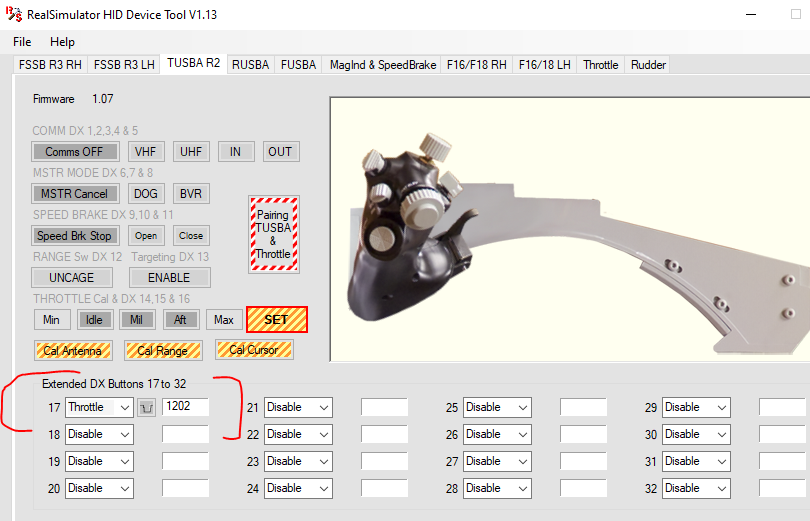The width and height of the screenshot is (810, 521).
Task: Open the button 29 Disable dropdown
Action: 696,407
